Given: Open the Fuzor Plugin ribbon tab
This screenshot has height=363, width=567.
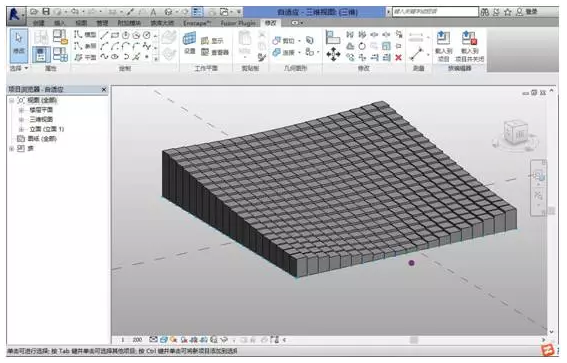Looking at the screenshot, I should [238, 23].
